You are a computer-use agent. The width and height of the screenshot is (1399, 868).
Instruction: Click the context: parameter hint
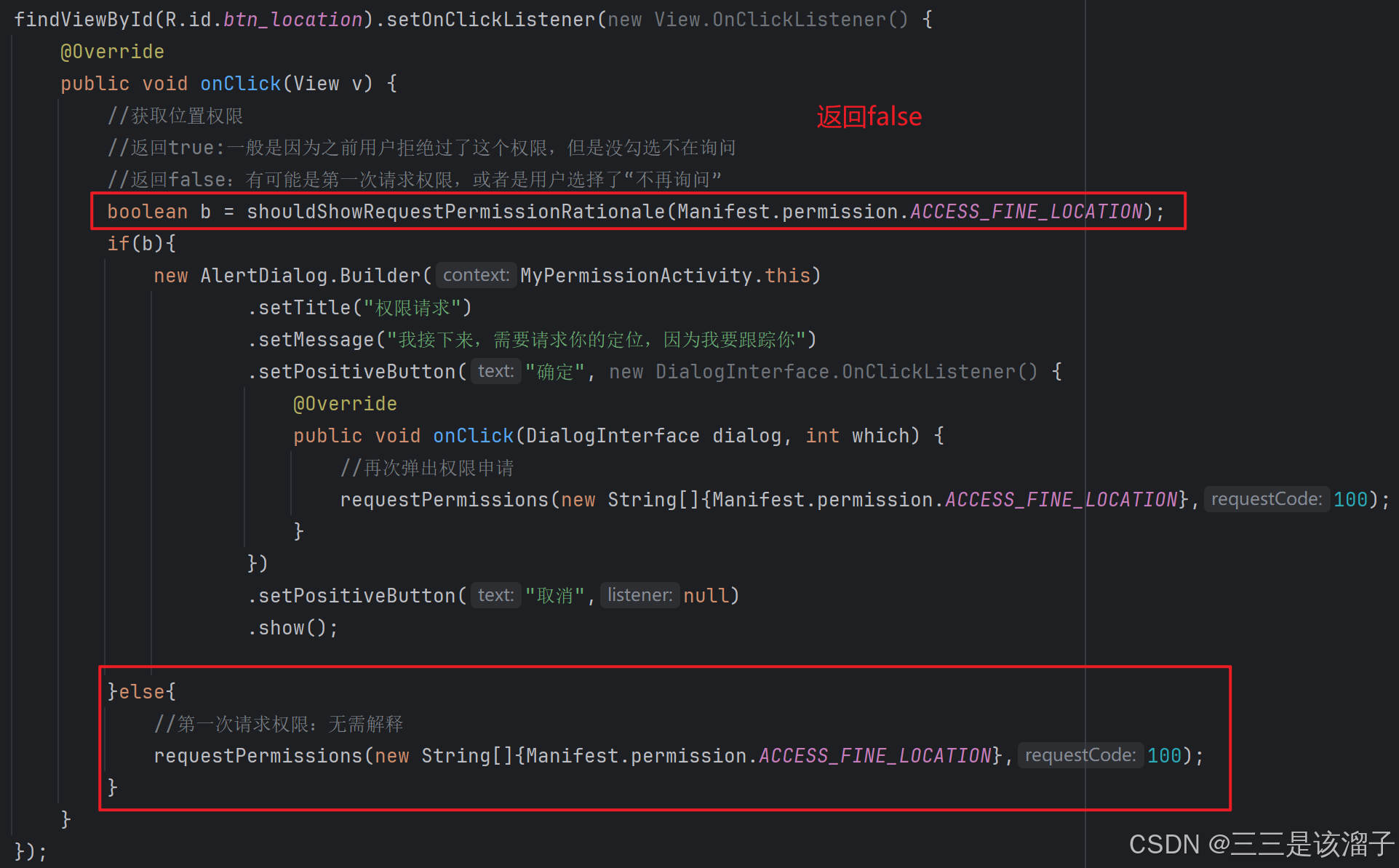[476, 275]
